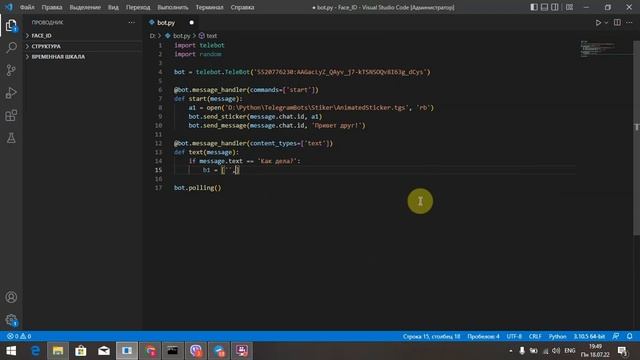Open the Справка menu
640x360 pixels.
click(242, 7)
